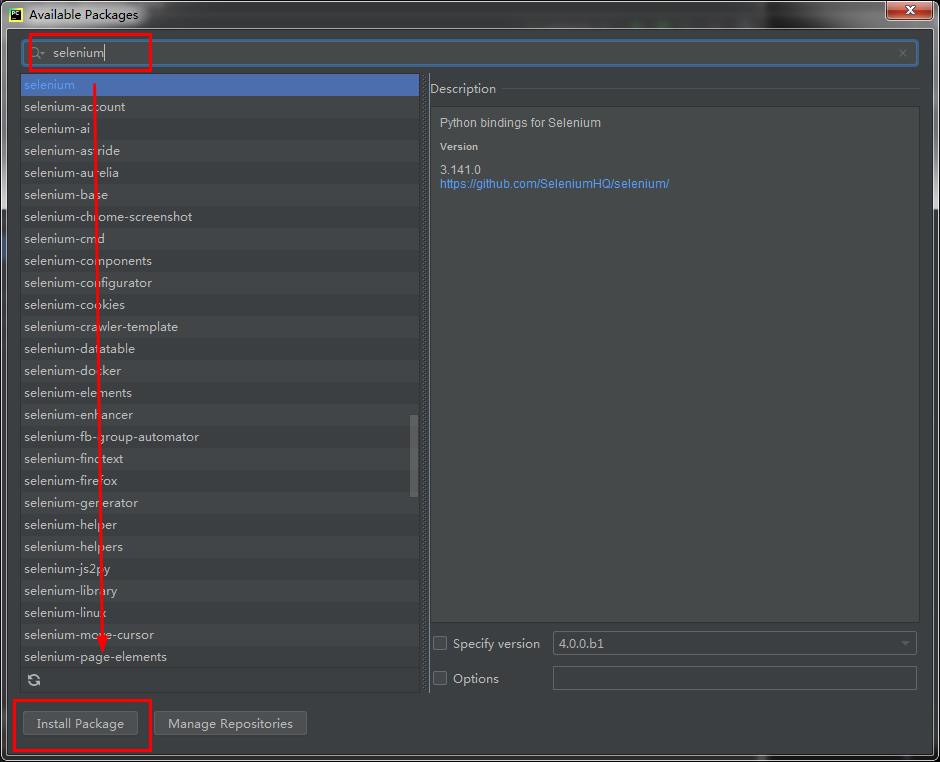Select selenium-js2py package
Viewport: 940px width, 762px height.
click(219, 568)
